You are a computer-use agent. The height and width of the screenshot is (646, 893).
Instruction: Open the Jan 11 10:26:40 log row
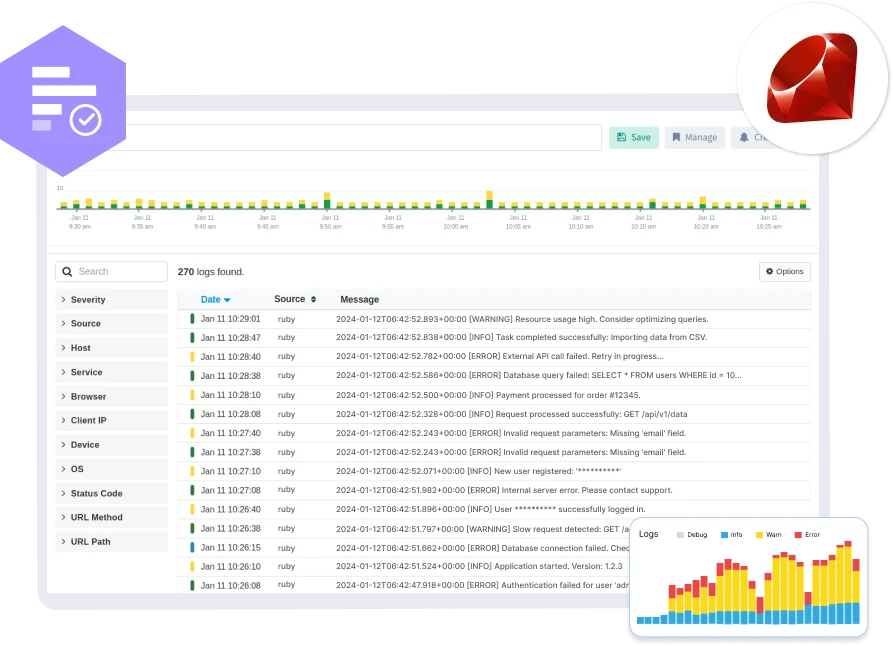click(x=494, y=509)
